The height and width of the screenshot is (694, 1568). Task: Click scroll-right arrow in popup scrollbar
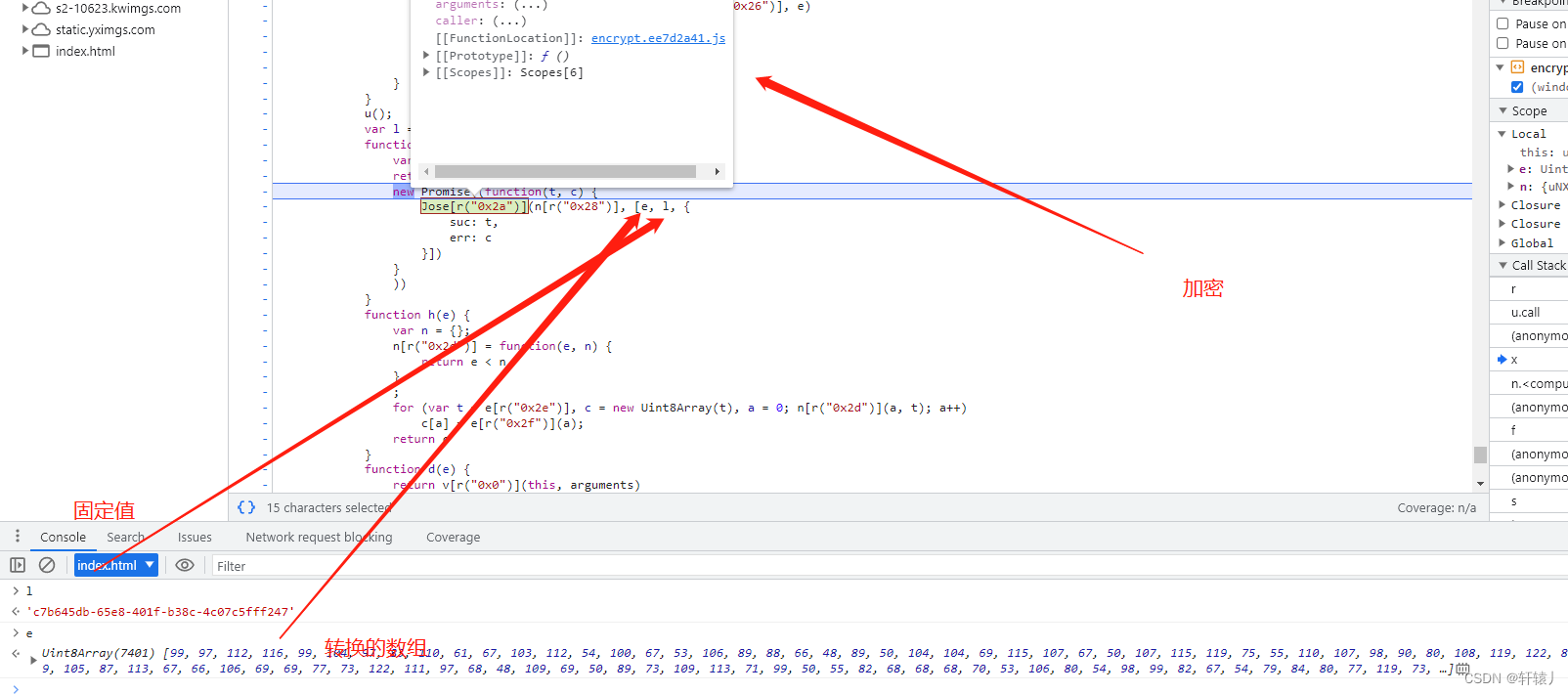pyautogui.click(x=718, y=171)
